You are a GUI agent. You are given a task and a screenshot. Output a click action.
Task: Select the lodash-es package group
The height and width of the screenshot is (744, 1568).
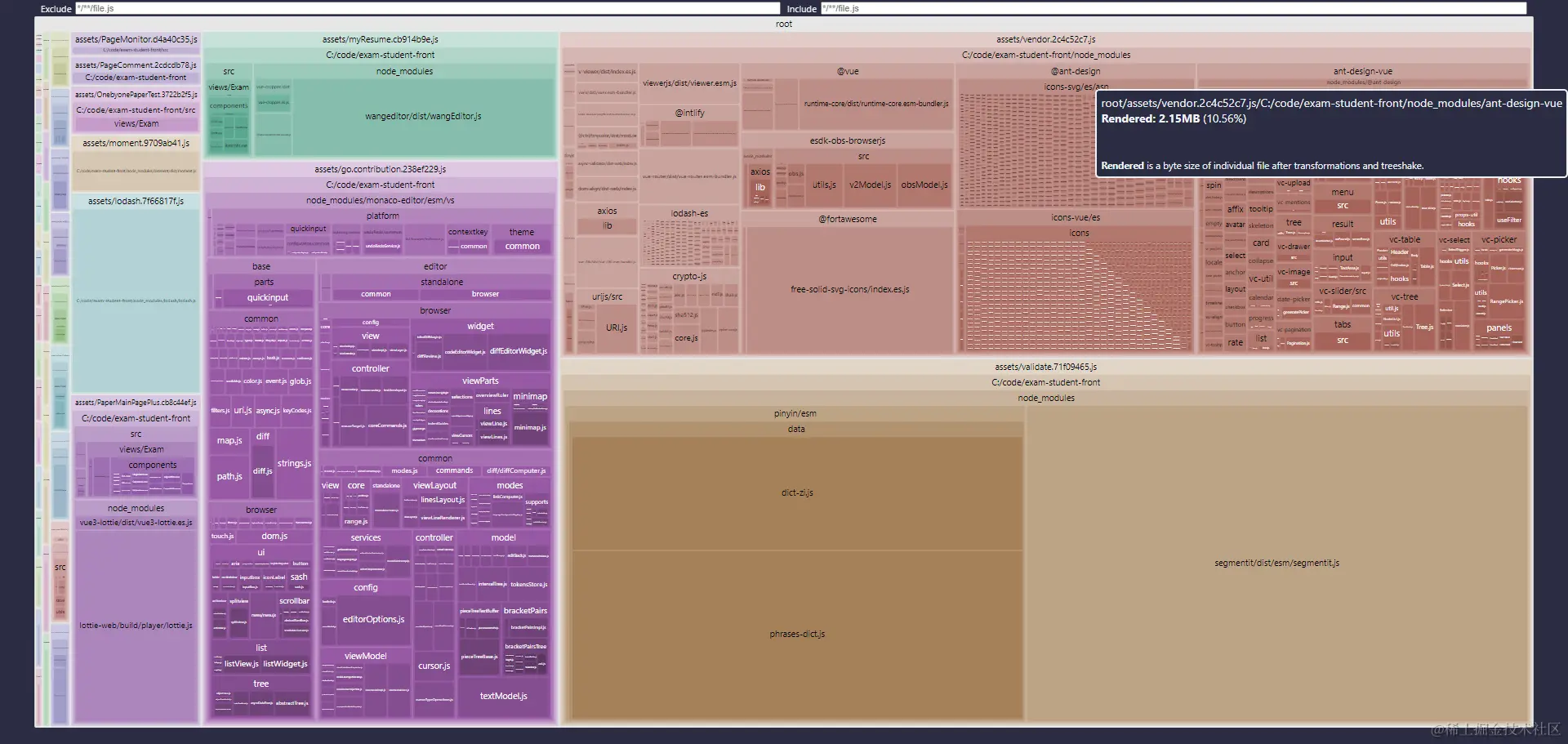(689, 213)
